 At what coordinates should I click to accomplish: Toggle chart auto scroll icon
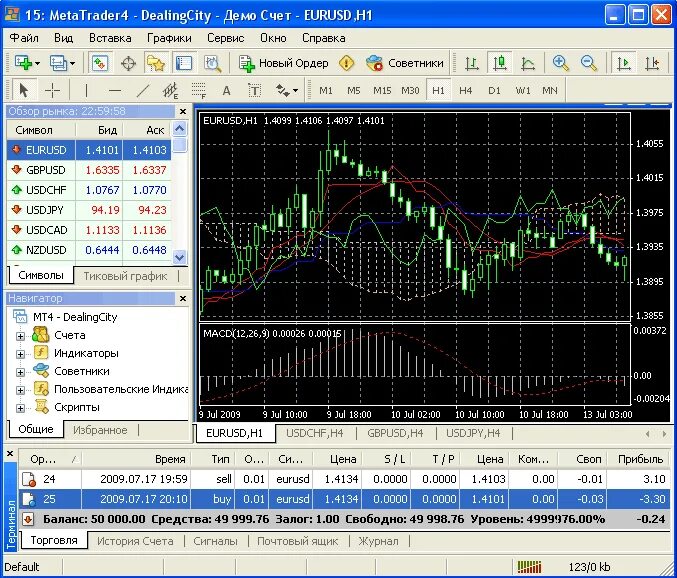pos(623,63)
